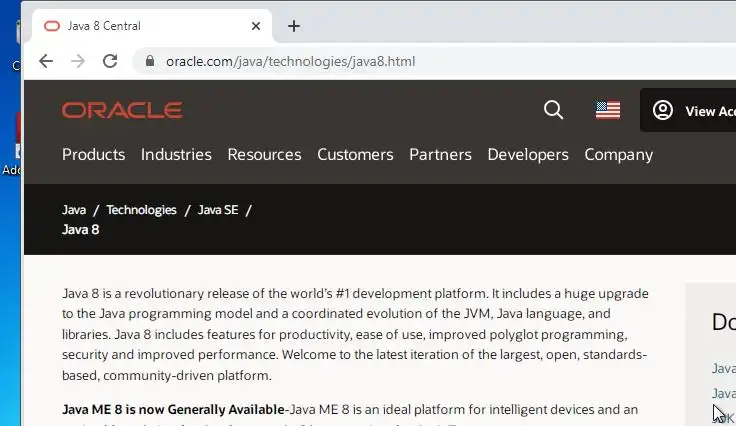Viewport: 736px width, 426px height.
Task: Click the 'Java 8 is a revolutionary release' paragraph
Action: [x=355, y=334]
